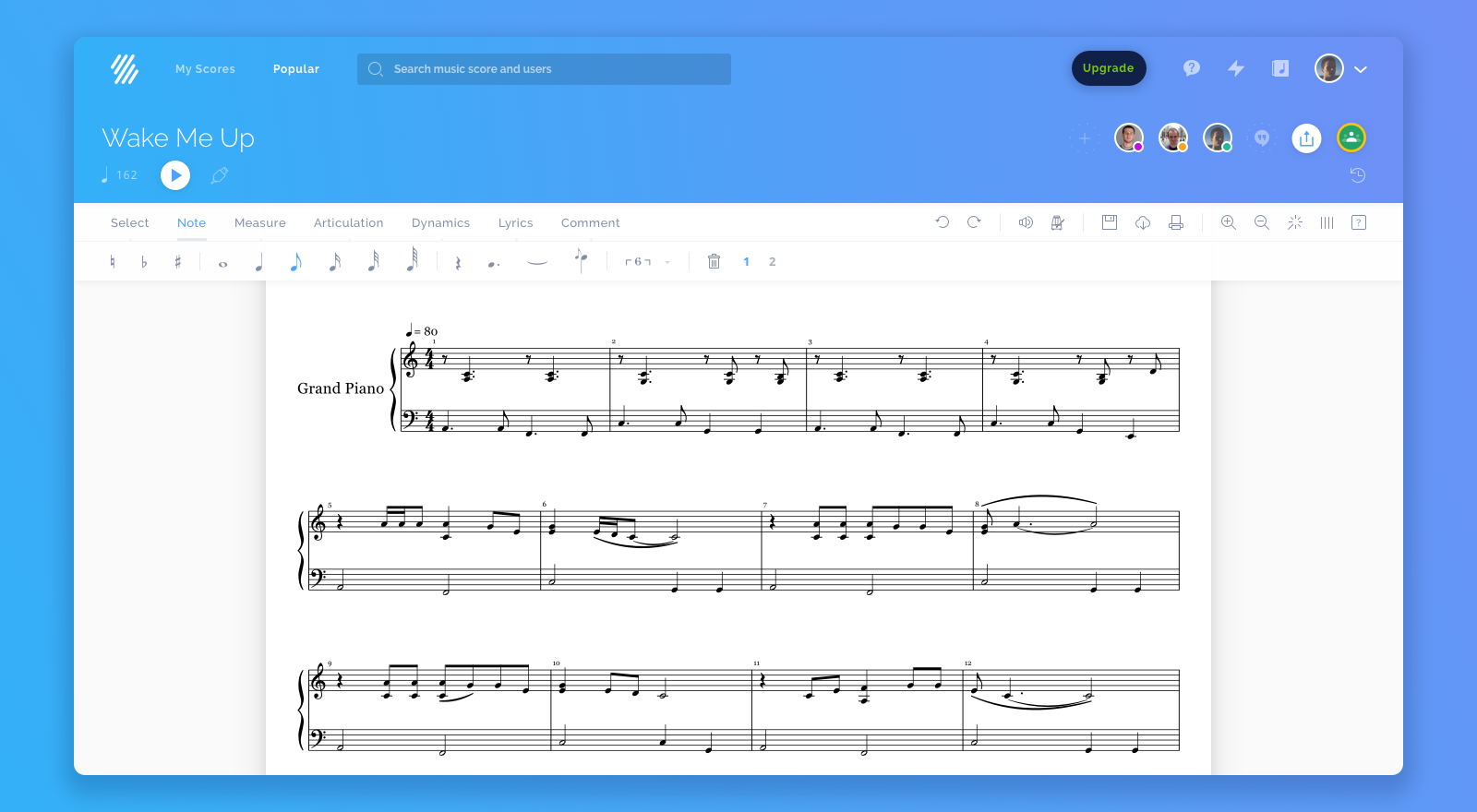Click collaborator avatar with orange dot
Viewport: 1477px width, 812px height.
pyautogui.click(x=1173, y=138)
